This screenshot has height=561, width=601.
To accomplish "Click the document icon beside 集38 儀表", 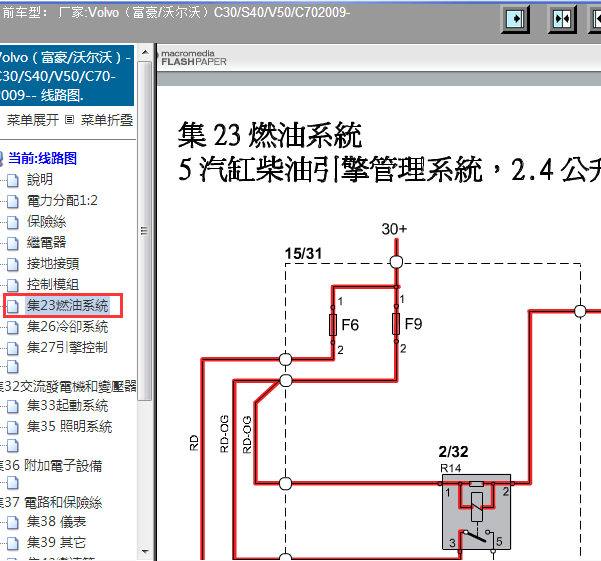I will coord(13,522).
